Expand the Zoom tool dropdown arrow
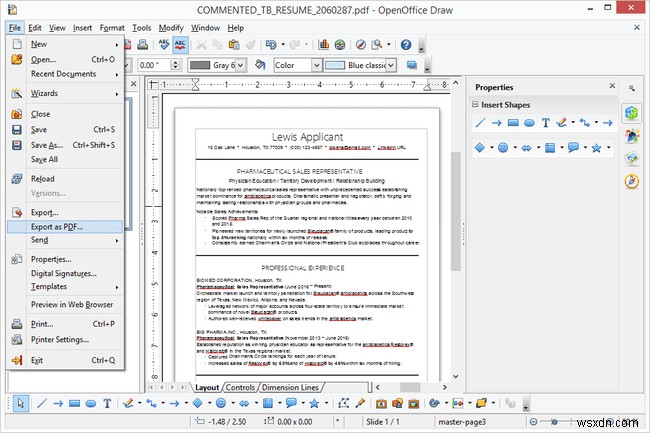650x433 pixels. point(389,45)
